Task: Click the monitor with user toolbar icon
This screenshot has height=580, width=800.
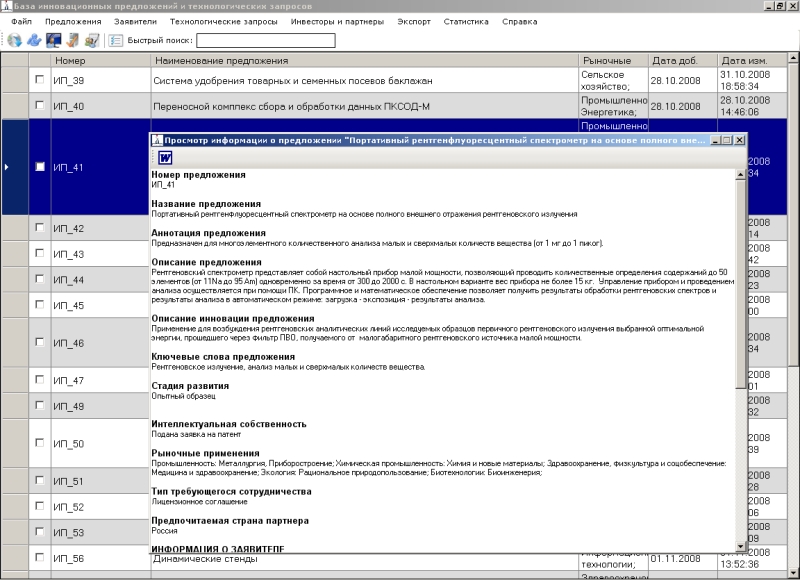Action: click(x=53, y=40)
